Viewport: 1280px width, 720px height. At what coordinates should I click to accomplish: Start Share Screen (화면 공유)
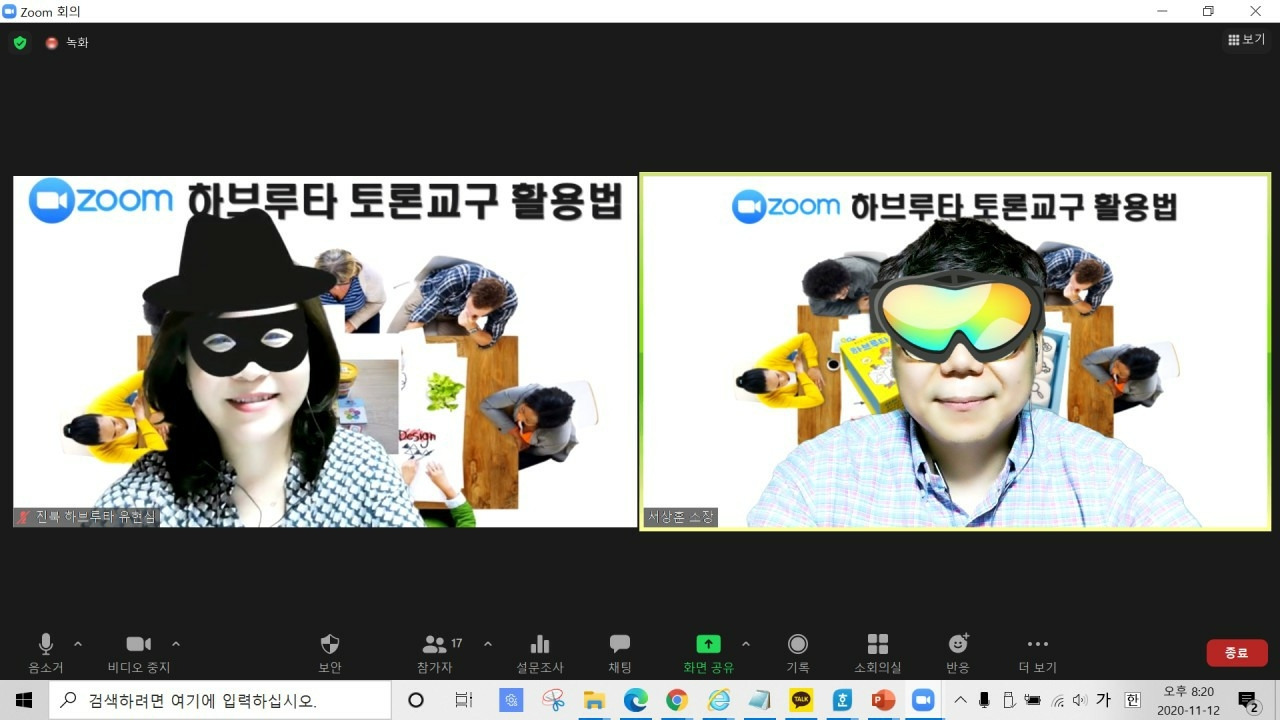click(708, 654)
